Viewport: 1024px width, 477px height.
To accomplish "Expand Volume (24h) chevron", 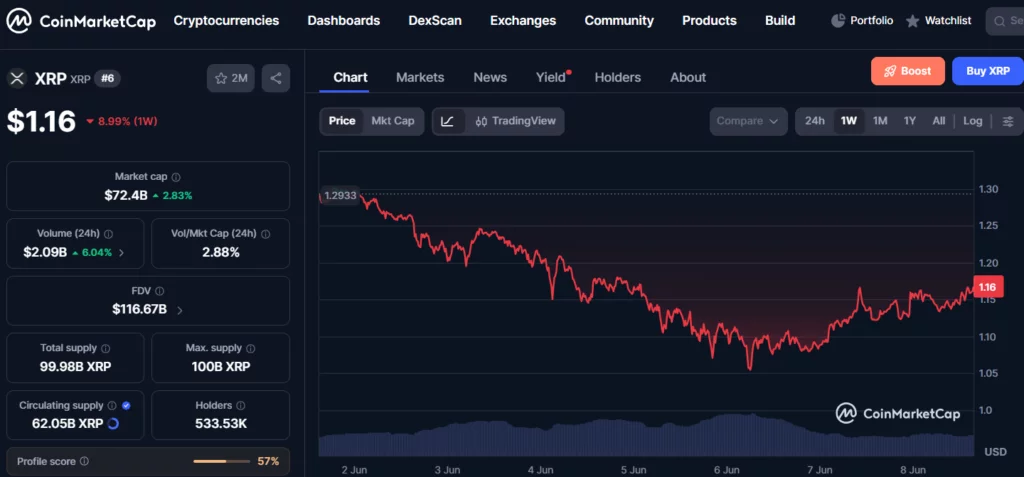I will [x=121, y=252].
